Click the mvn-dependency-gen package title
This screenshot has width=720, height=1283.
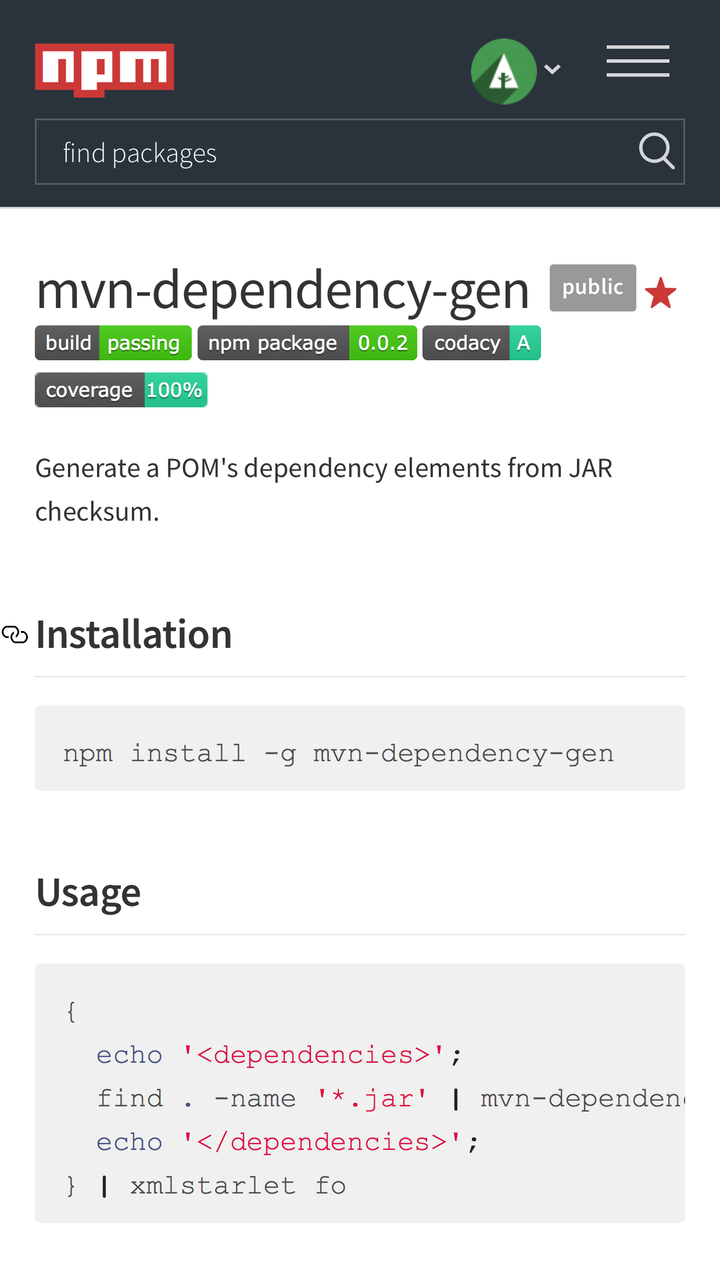(283, 290)
